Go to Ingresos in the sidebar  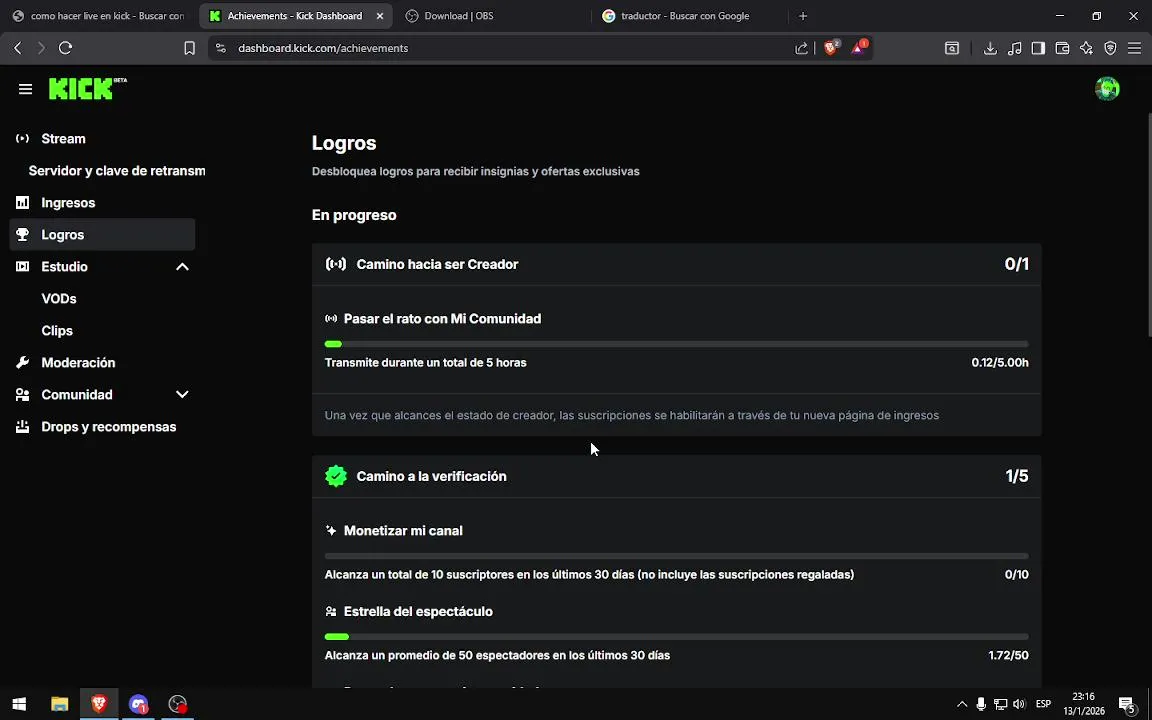click(68, 203)
